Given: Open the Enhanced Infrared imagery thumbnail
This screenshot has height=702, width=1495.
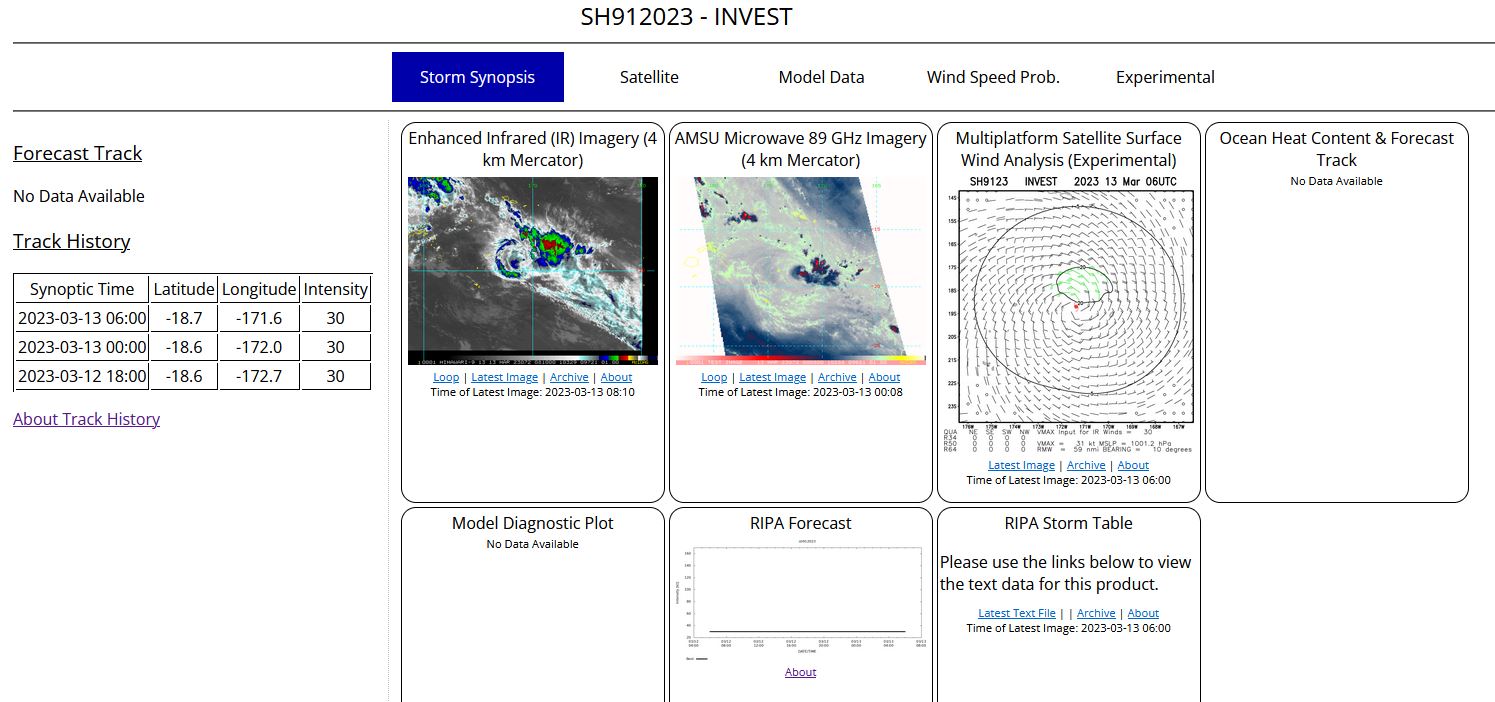Looking at the screenshot, I should (533, 270).
